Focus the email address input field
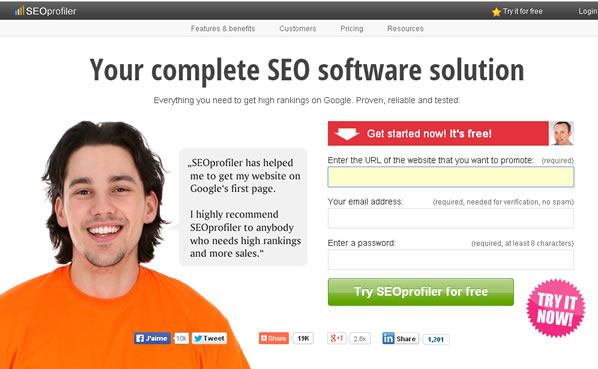 451,218
